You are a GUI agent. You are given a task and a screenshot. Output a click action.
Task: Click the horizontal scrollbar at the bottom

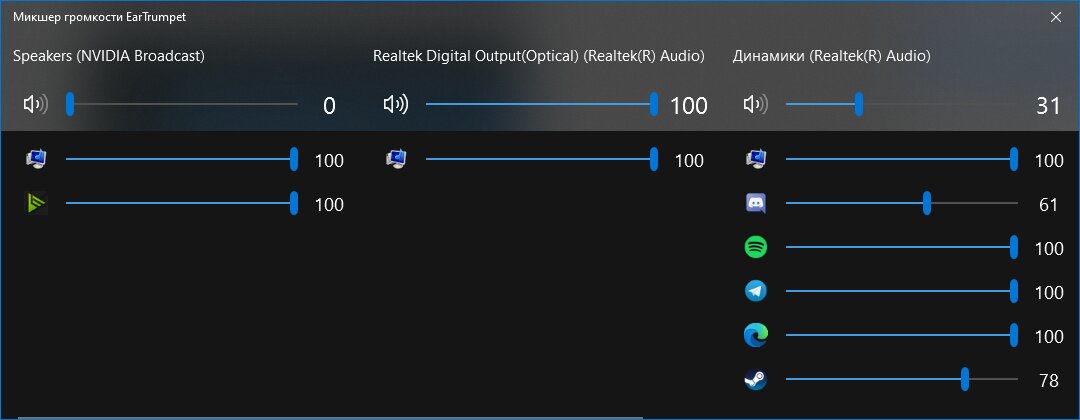(330, 417)
